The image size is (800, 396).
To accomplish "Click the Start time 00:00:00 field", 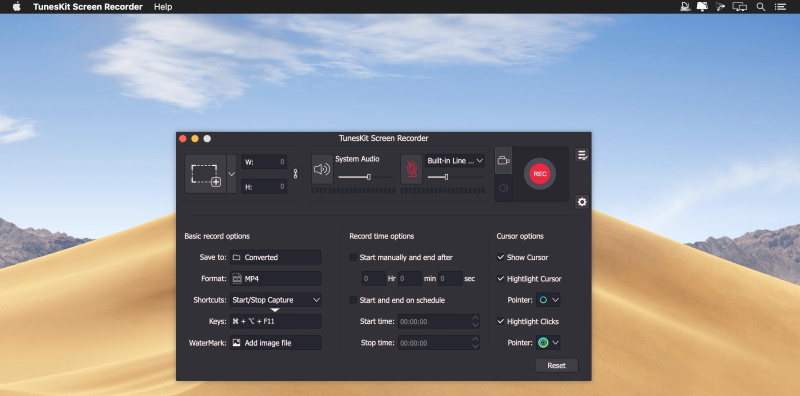I will pyautogui.click(x=439, y=321).
